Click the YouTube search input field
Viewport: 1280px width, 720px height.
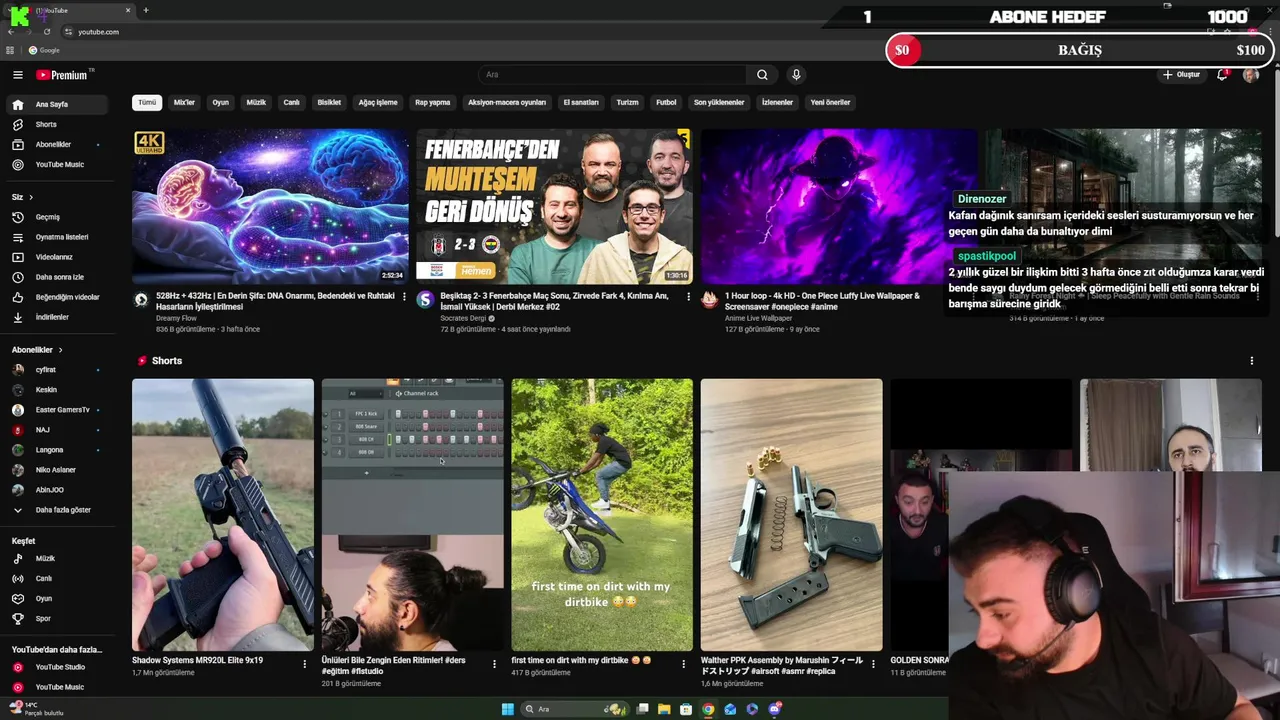click(612, 75)
